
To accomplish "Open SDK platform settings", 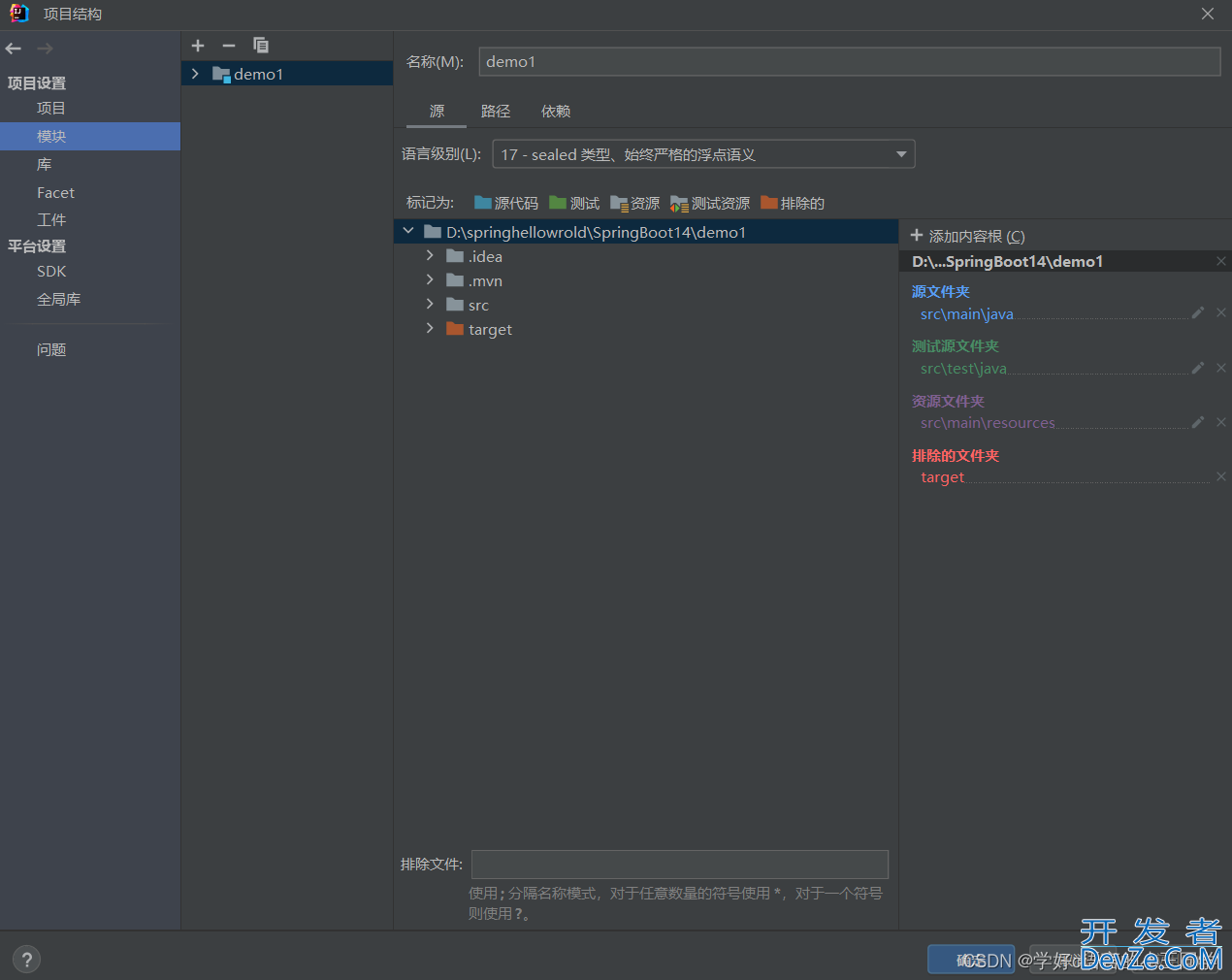I will click(x=51, y=272).
